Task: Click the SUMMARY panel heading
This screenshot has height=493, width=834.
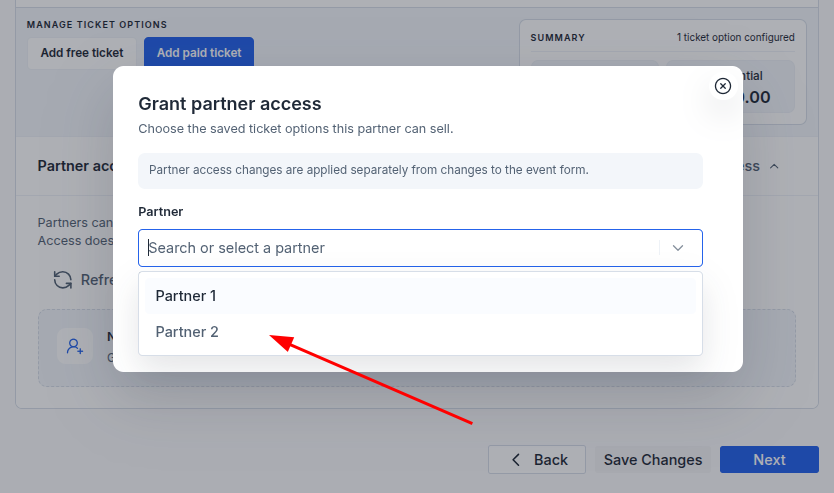Action: click(x=557, y=38)
